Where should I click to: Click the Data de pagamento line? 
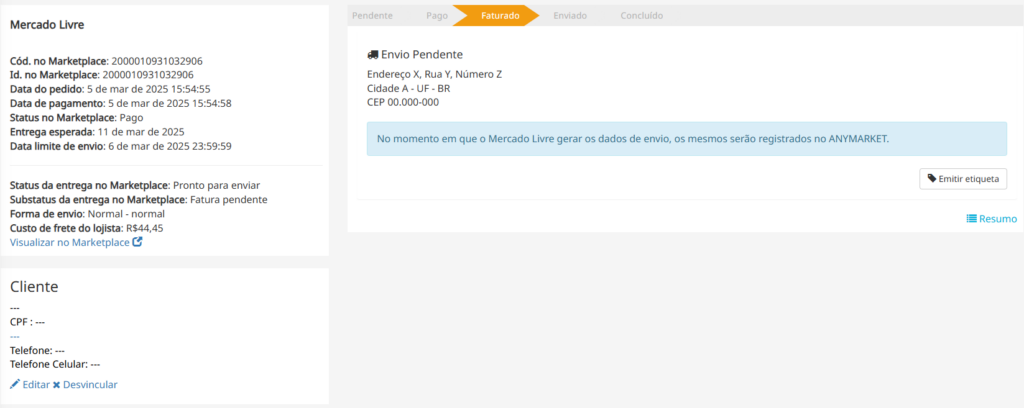pyautogui.click(x=121, y=103)
